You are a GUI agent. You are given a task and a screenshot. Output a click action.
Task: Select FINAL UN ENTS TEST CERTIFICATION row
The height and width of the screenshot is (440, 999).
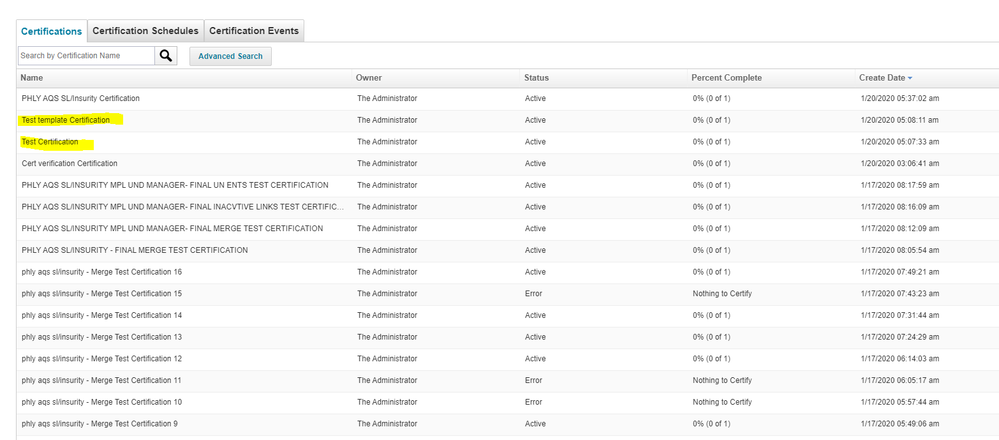pyautogui.click(x=175, y=185)
